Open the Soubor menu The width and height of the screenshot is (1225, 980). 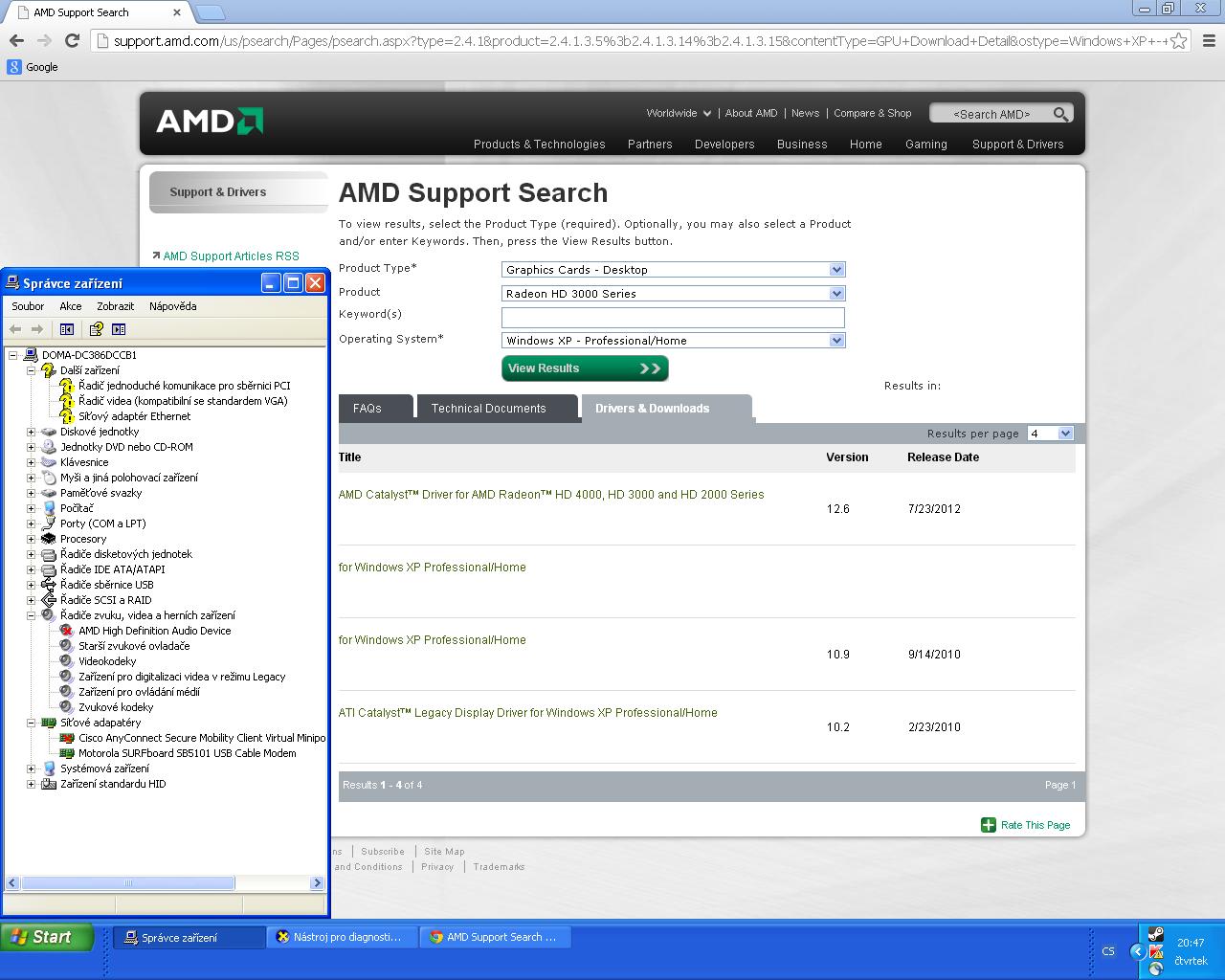pos(28,306)
